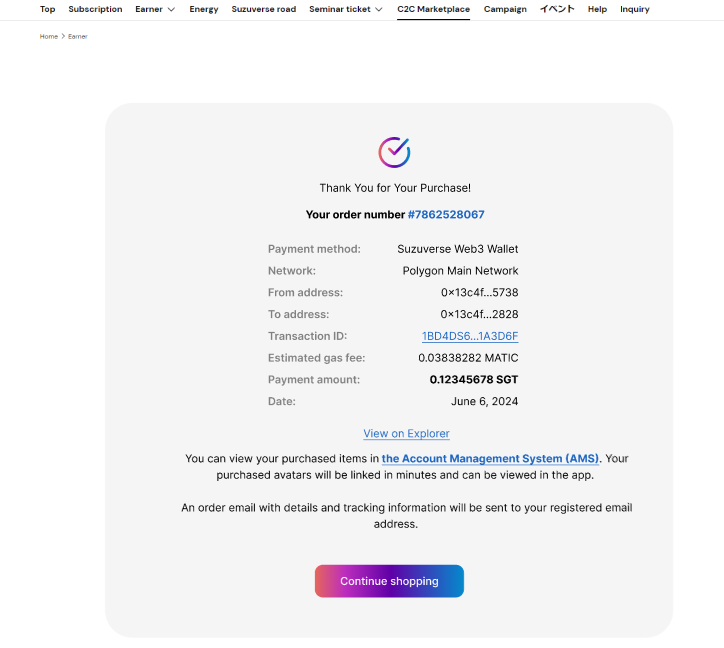Screen dimensions: 724x648
Task: Expand the Seminar ticket dropdown chevron
Action: tap(379, 10)
